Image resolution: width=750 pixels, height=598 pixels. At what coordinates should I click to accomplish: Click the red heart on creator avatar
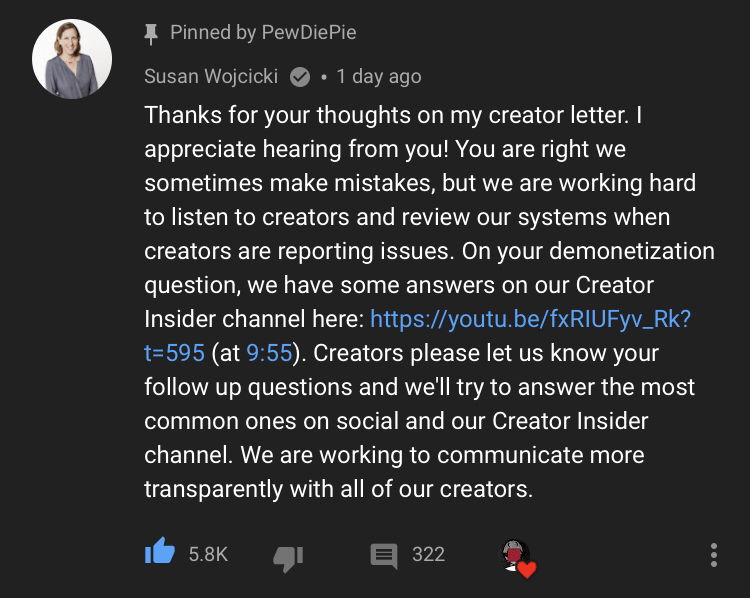click(x=527, y=569)
